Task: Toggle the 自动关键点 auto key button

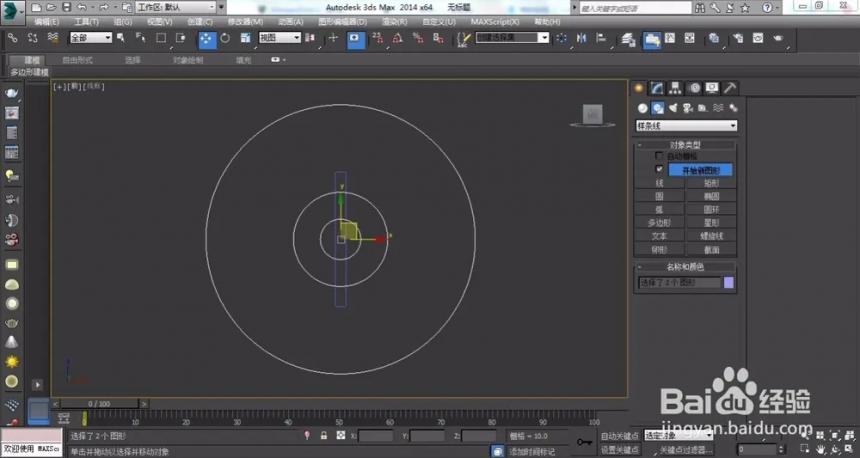Action: [619, 436]
